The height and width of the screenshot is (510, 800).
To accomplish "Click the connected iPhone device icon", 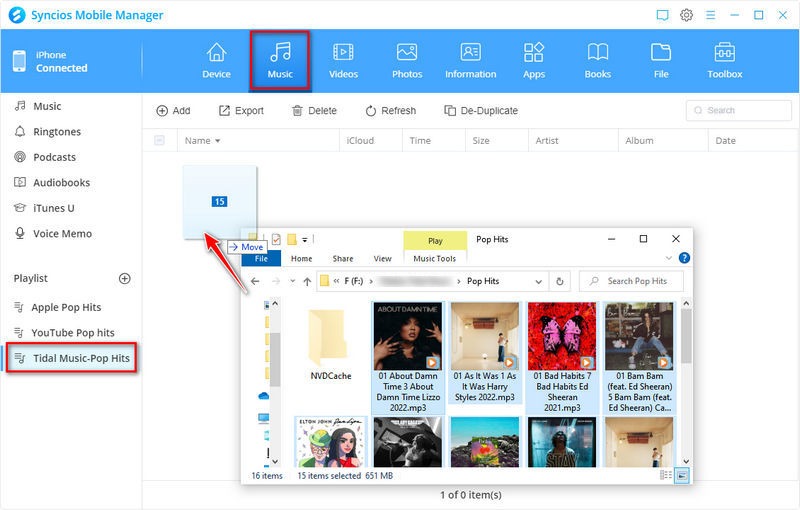I will [x=19, y=61].
